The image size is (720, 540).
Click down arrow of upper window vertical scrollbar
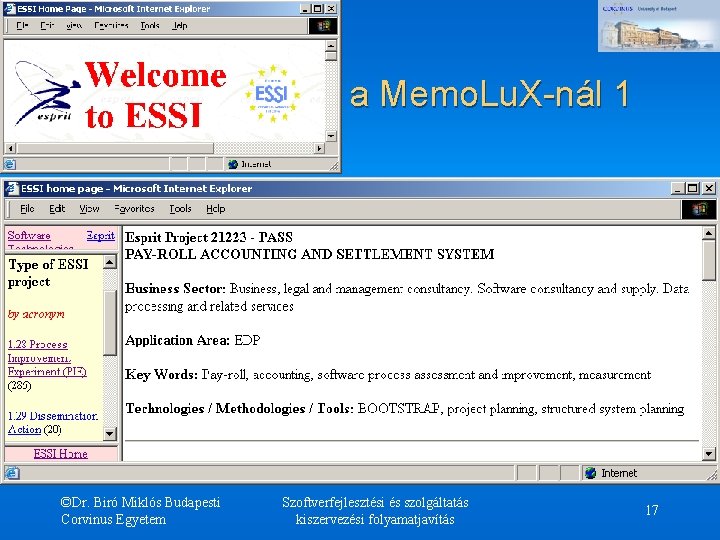tap(331, 136)
